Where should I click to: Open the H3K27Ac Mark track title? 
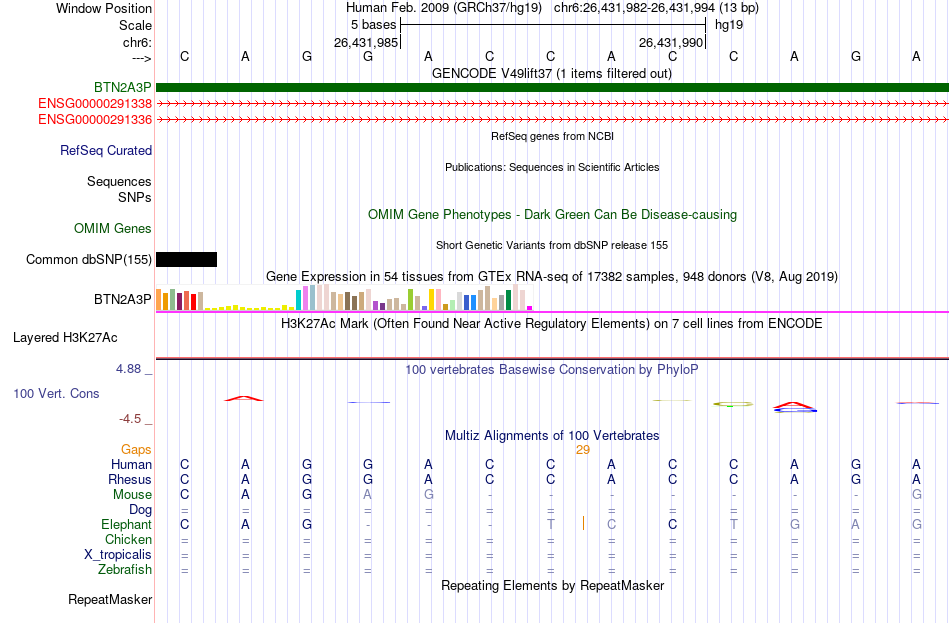(x=552, y=324)
